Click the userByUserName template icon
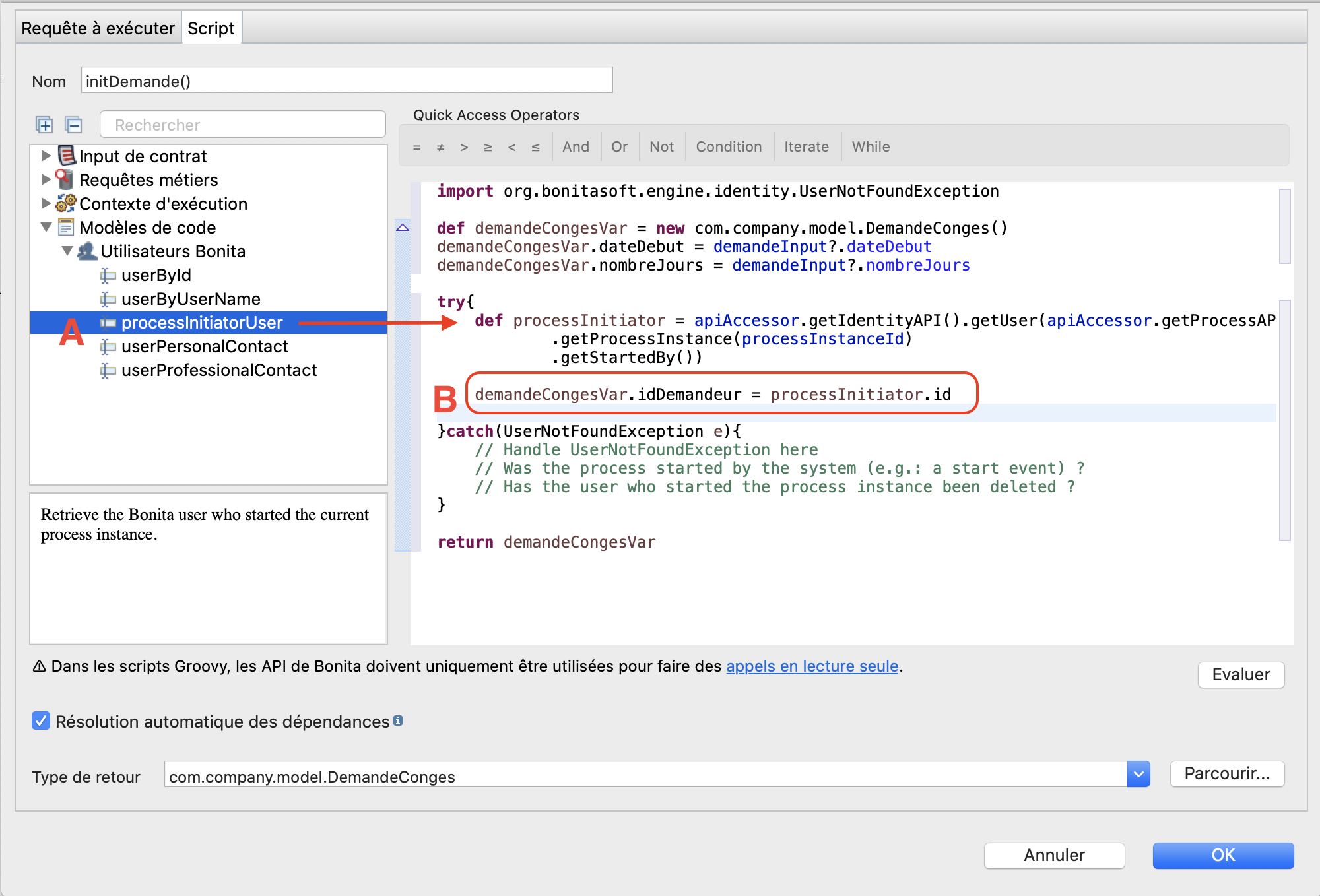This screenshot has height=896, width=1320. tap(108, 299)
